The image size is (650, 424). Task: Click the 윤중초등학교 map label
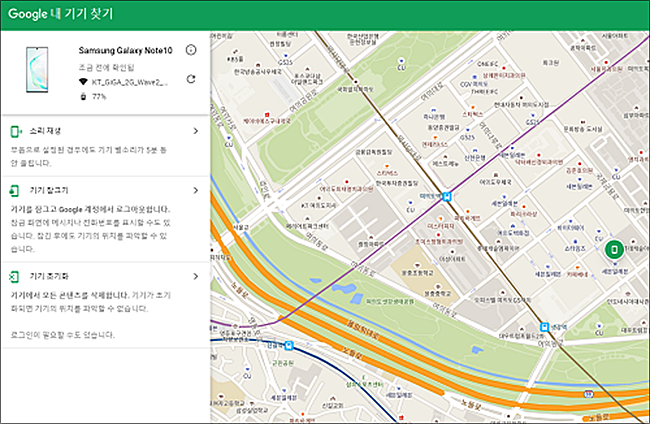pos(417,273)
